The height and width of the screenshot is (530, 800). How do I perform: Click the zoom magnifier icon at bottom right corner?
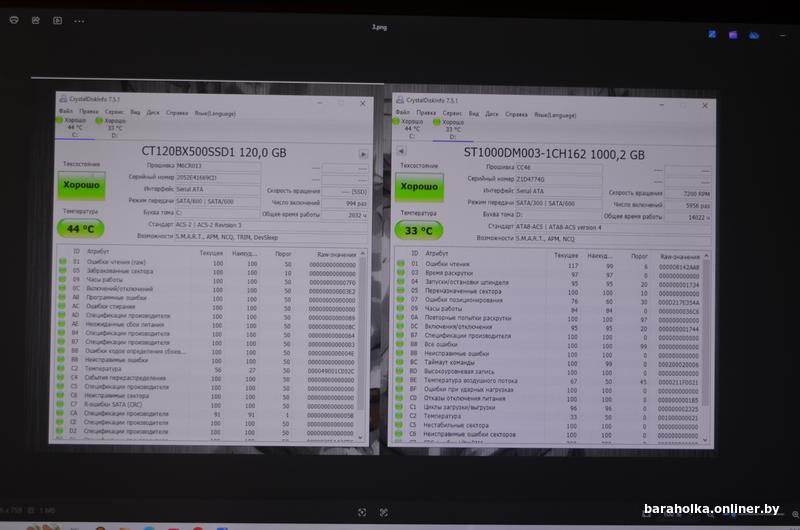tap(795, 515)
